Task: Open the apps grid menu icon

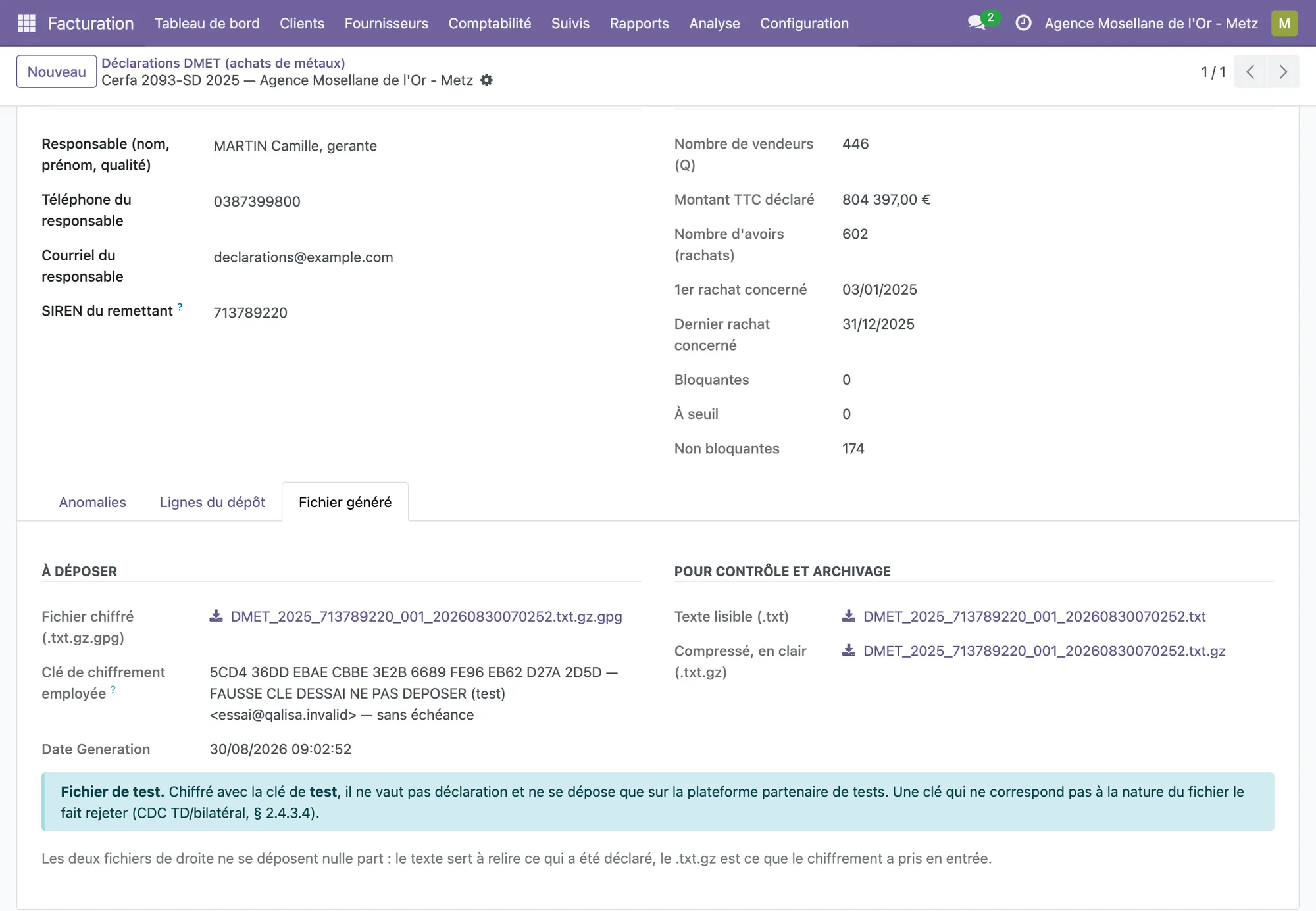Action: 26,23
